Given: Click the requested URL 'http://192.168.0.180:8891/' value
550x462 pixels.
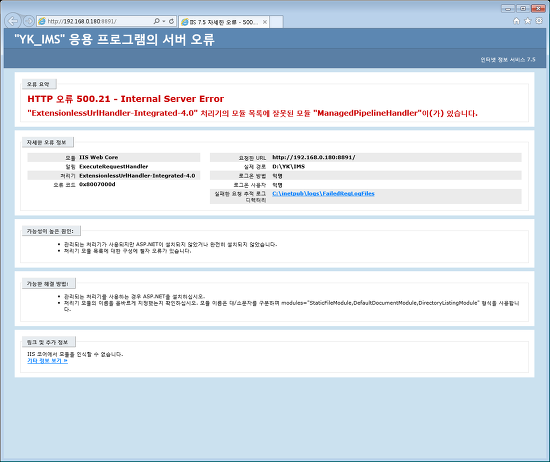Looking at the screenshot, I should [x=314, y=158].
